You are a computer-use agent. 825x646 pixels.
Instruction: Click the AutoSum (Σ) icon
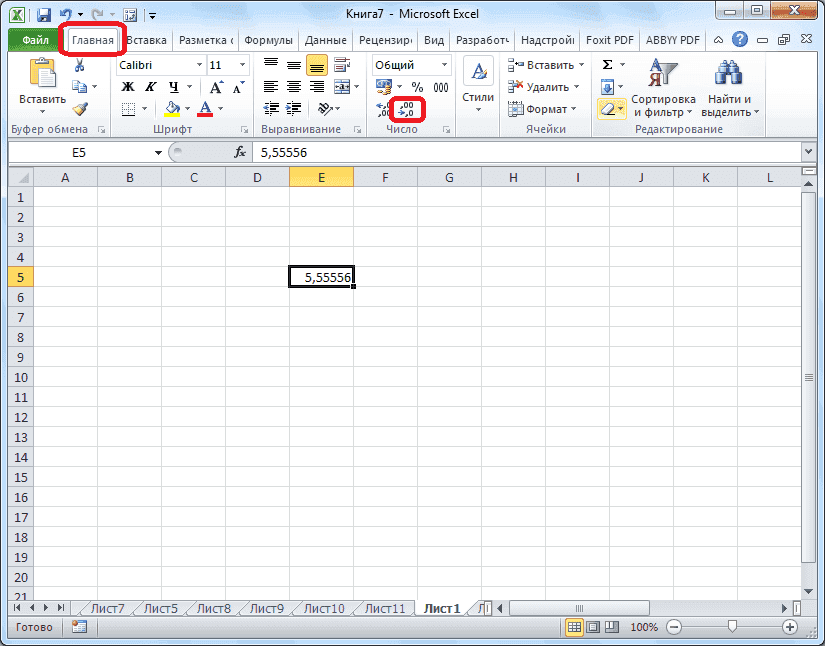click(x=609, y=64)
